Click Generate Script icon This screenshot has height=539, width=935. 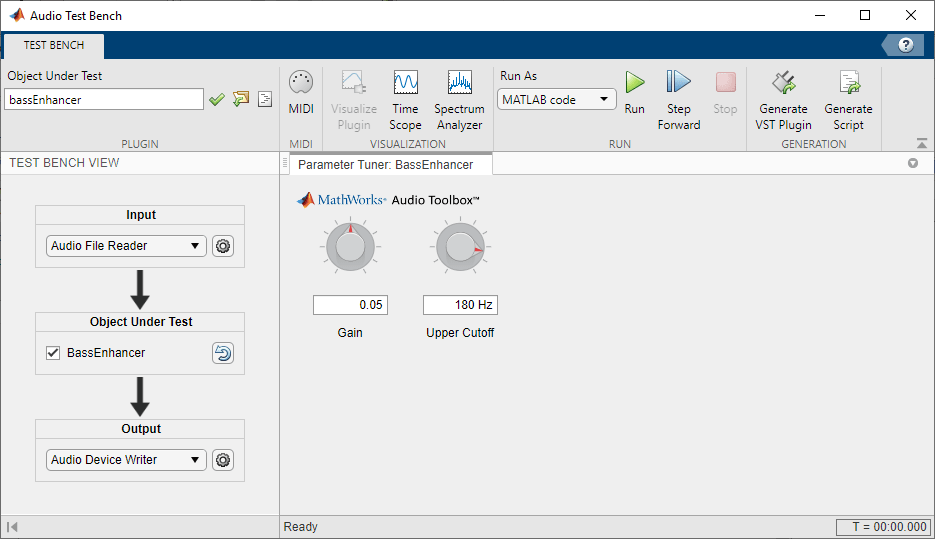click(849, 100)
